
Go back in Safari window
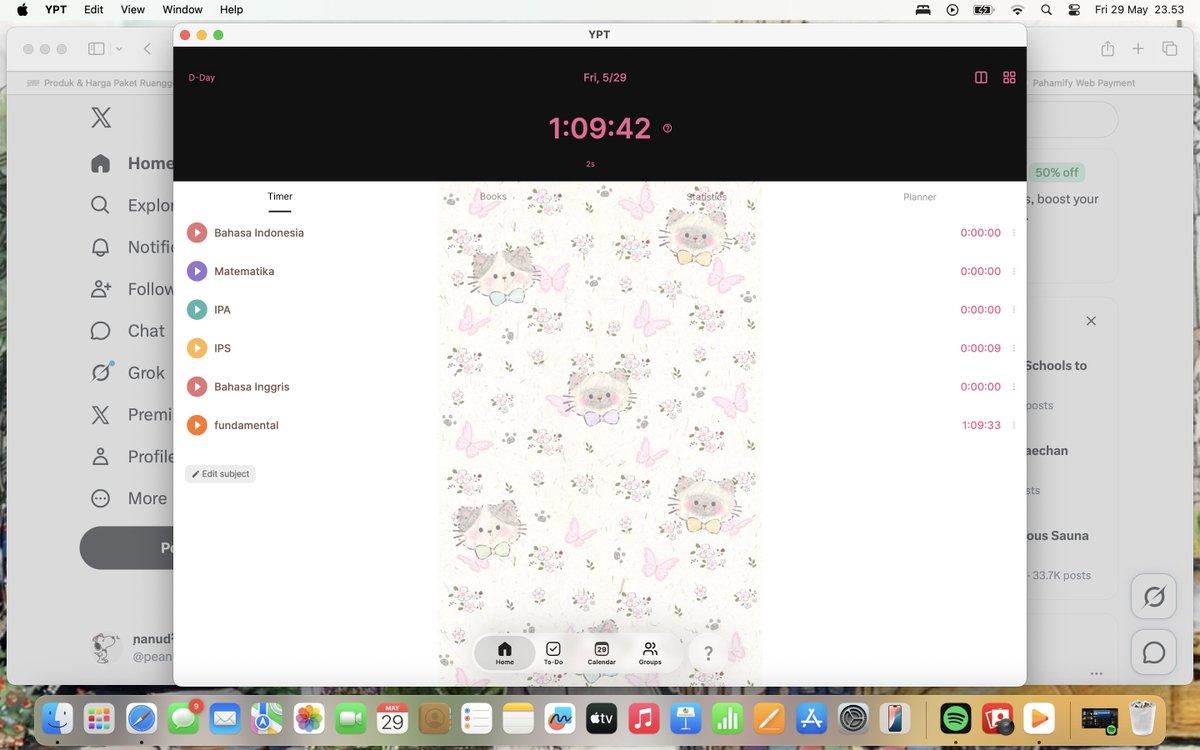[147, 48]
